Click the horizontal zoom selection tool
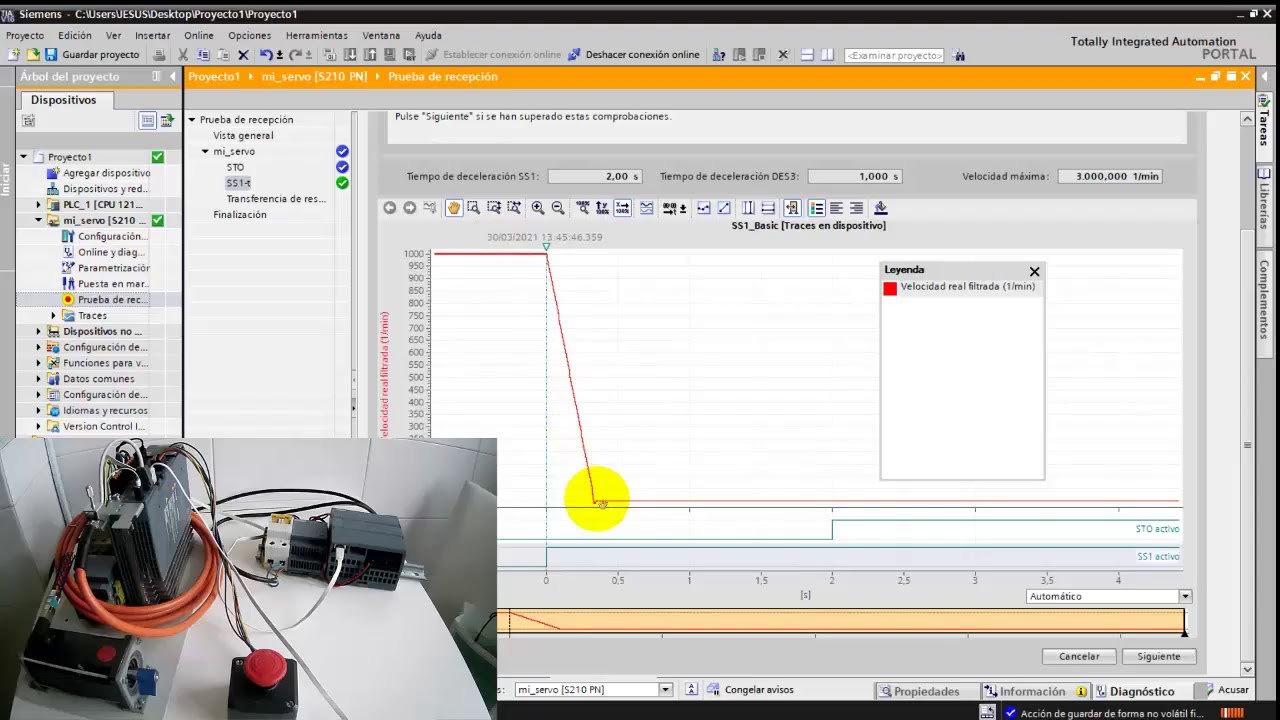This screenshot has width=1280, height=720. tap(514, 208)
